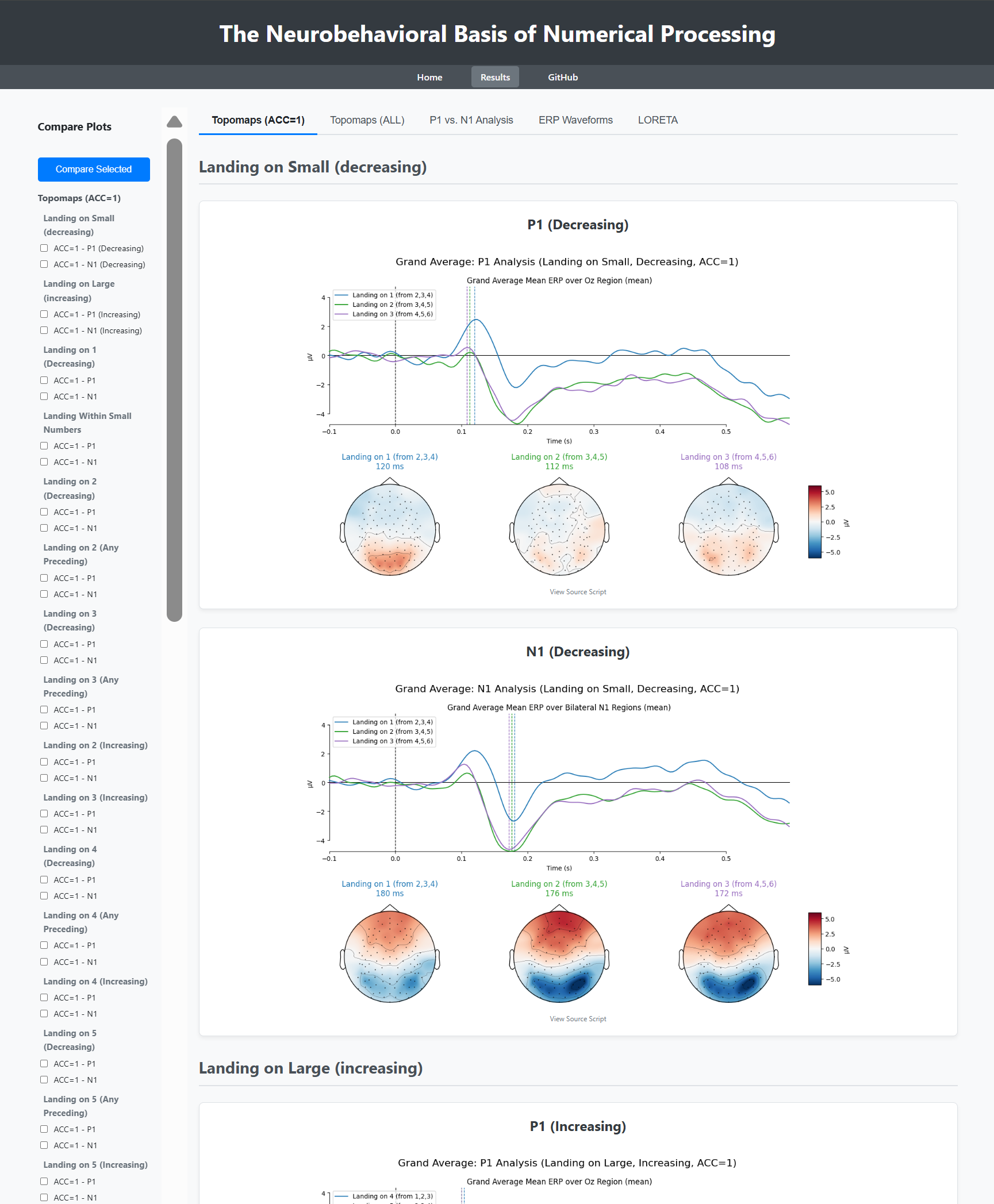
Task: Check ACC=1 - N1 (Increasing) checkbox
Action: 44,330
